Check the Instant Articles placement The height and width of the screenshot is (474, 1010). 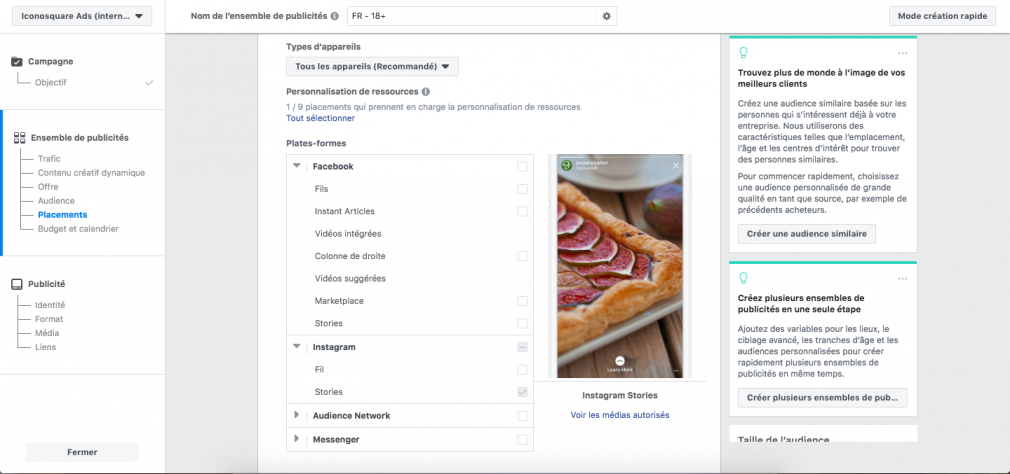point(522,212)
